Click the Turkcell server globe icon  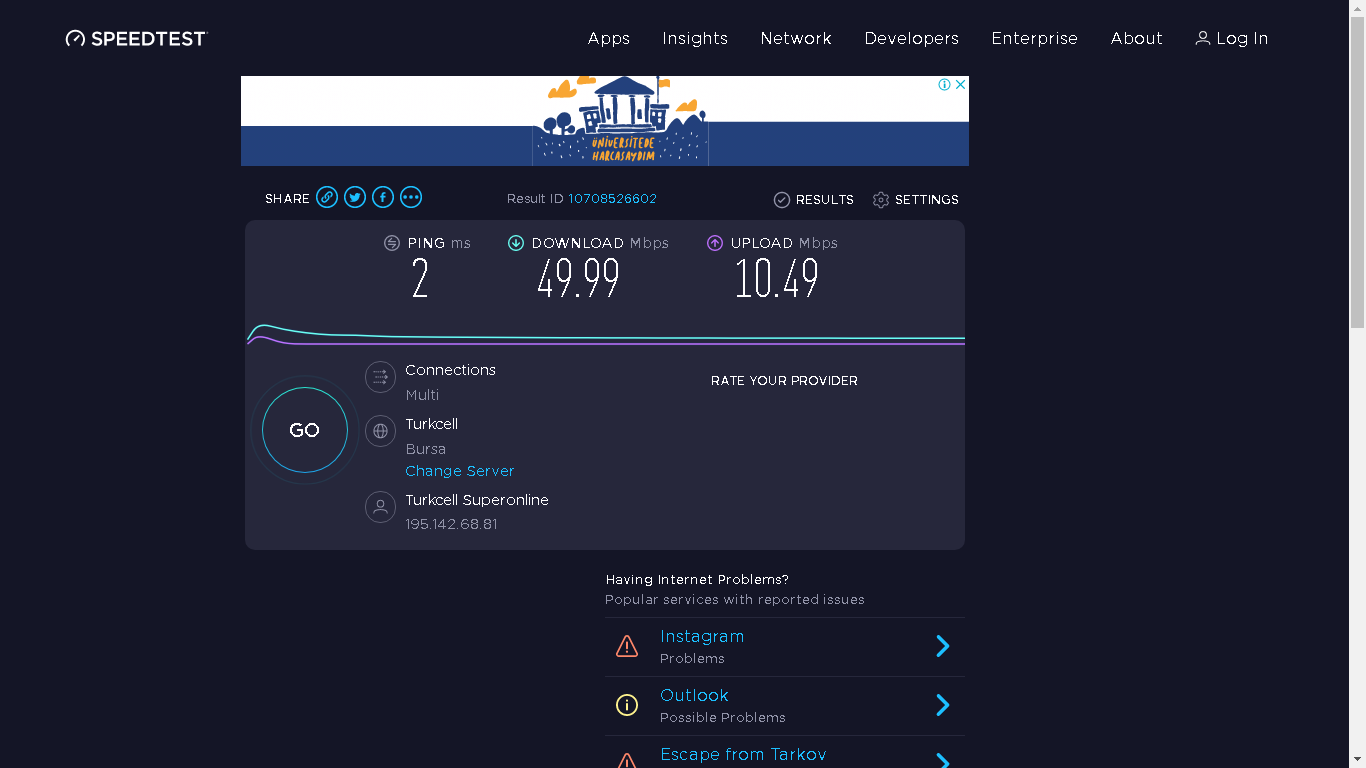tap(380, 431)
